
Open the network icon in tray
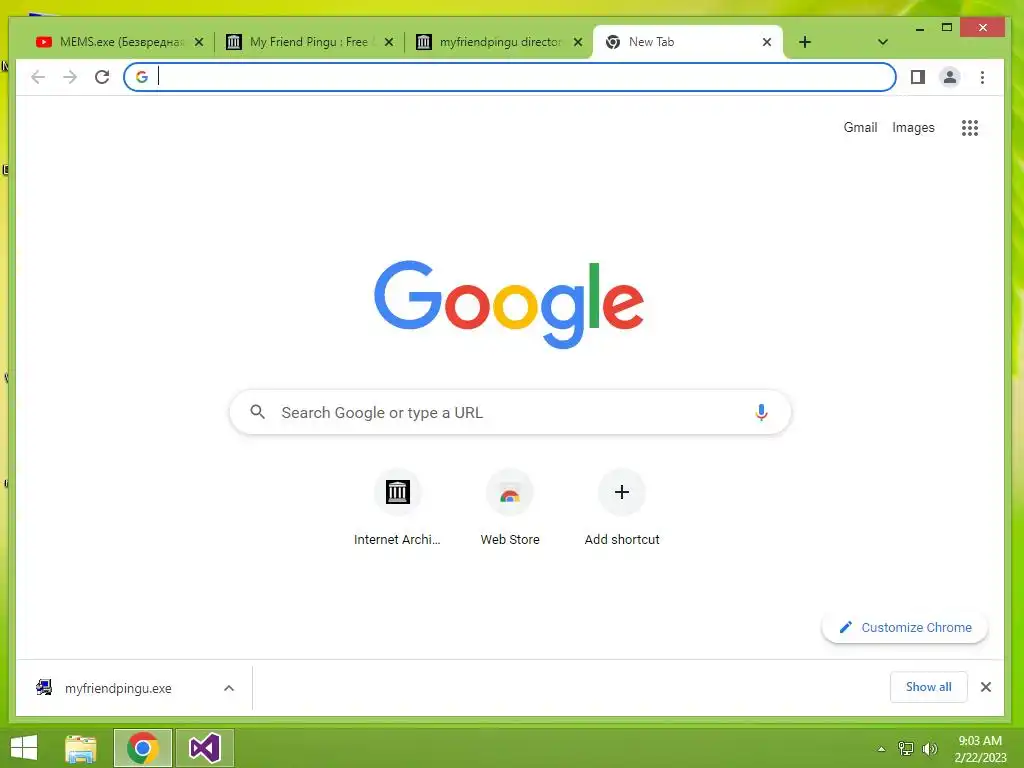coord(906,748)
